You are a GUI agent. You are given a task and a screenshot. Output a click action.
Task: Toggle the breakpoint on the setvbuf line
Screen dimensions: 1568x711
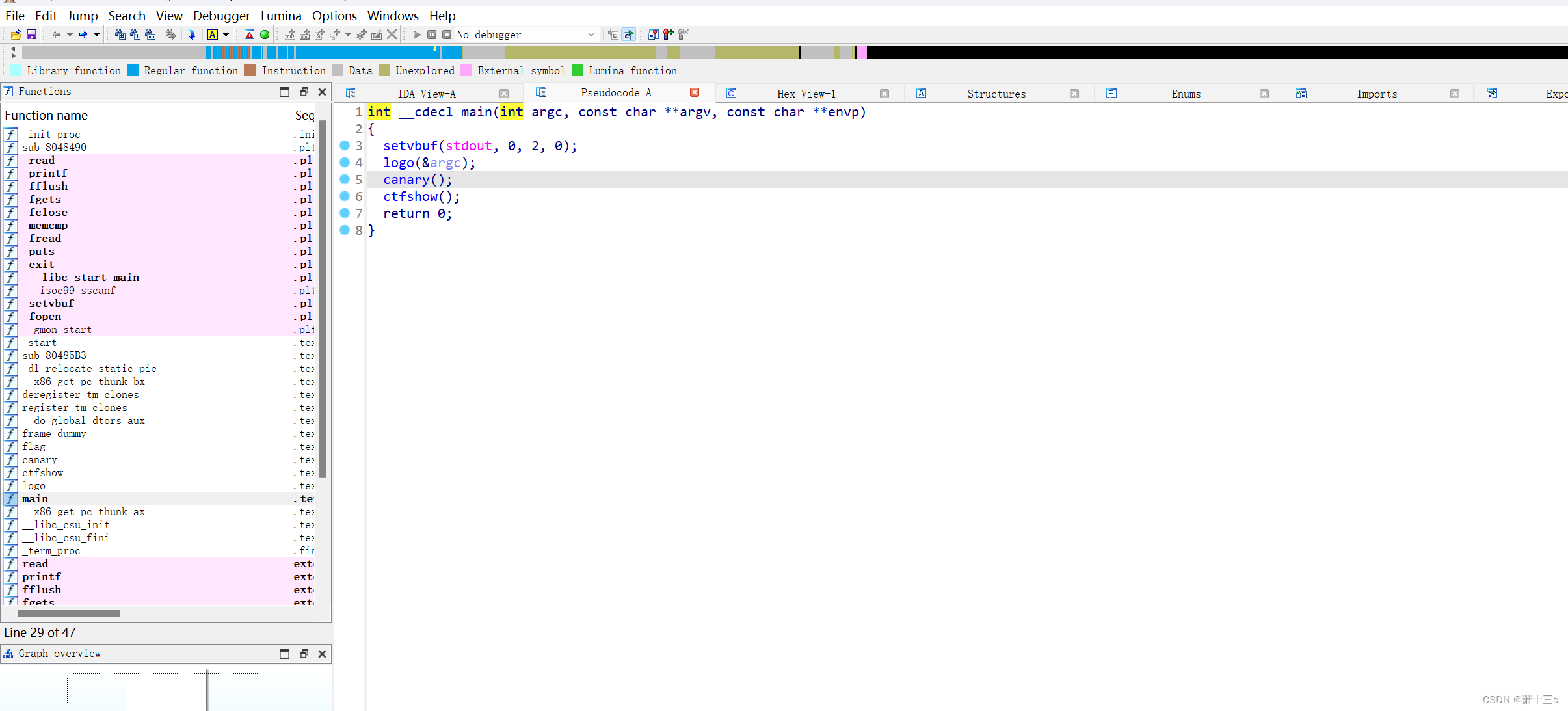(x=344, y=146)
